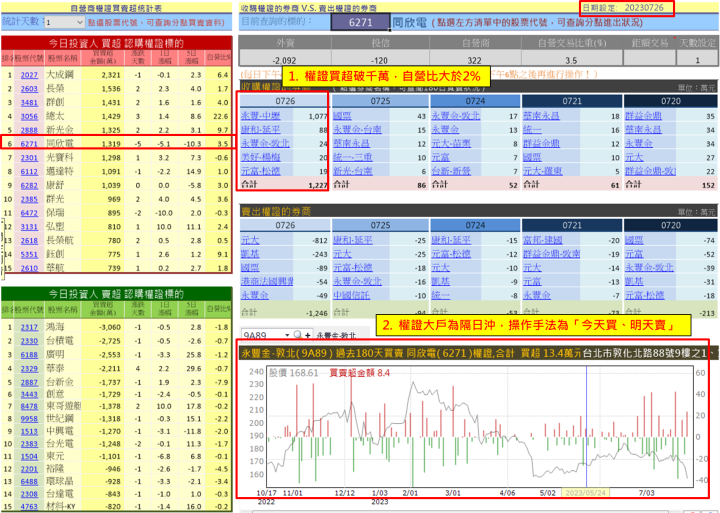Open stock code link 2317 鴻海

(29, 327)
